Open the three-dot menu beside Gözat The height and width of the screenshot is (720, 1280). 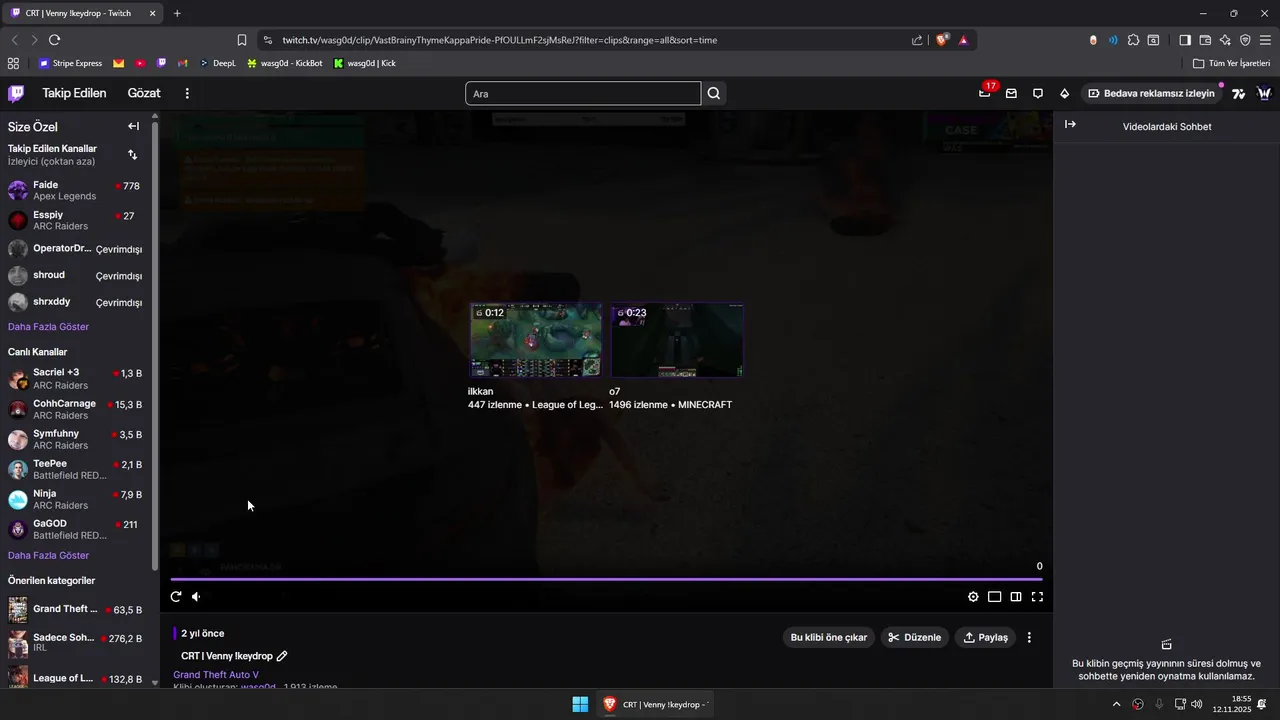(x=187, y=93)
